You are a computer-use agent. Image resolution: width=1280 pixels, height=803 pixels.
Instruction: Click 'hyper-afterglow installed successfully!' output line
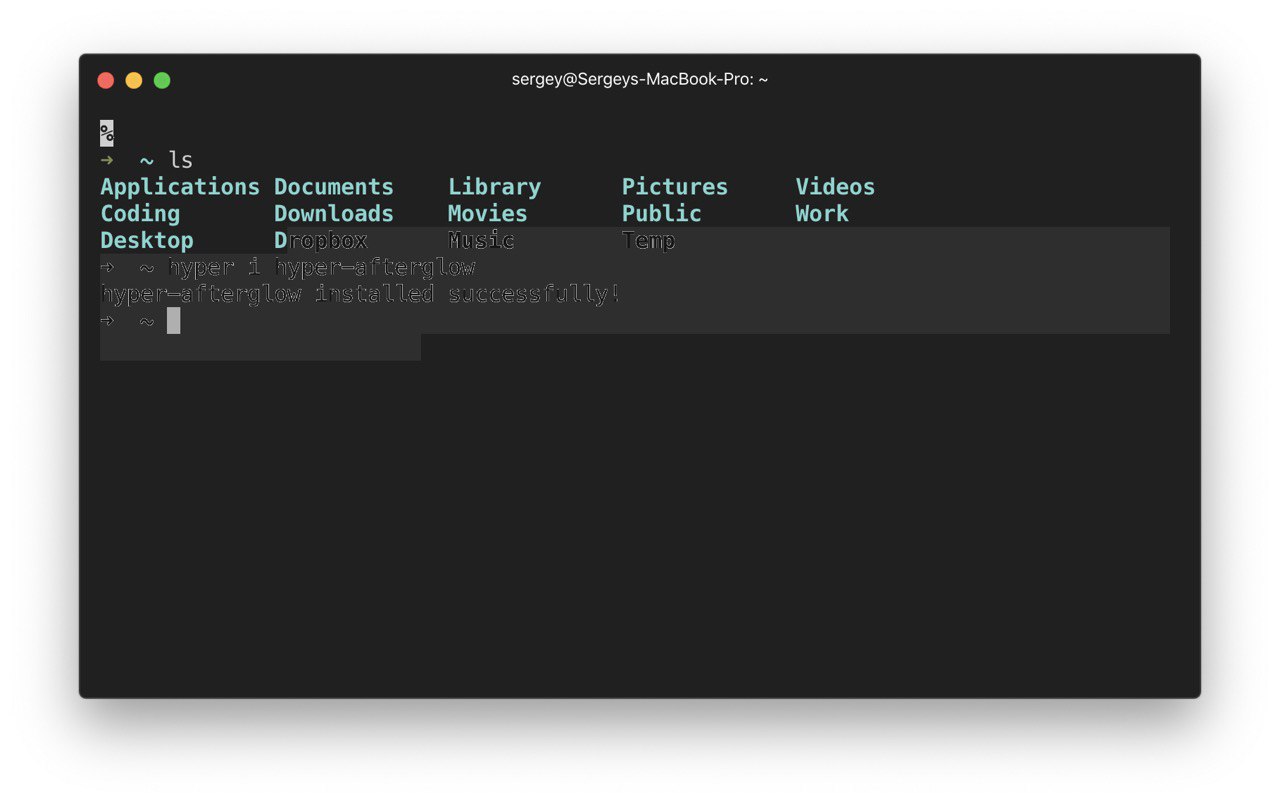coord(360,295)
